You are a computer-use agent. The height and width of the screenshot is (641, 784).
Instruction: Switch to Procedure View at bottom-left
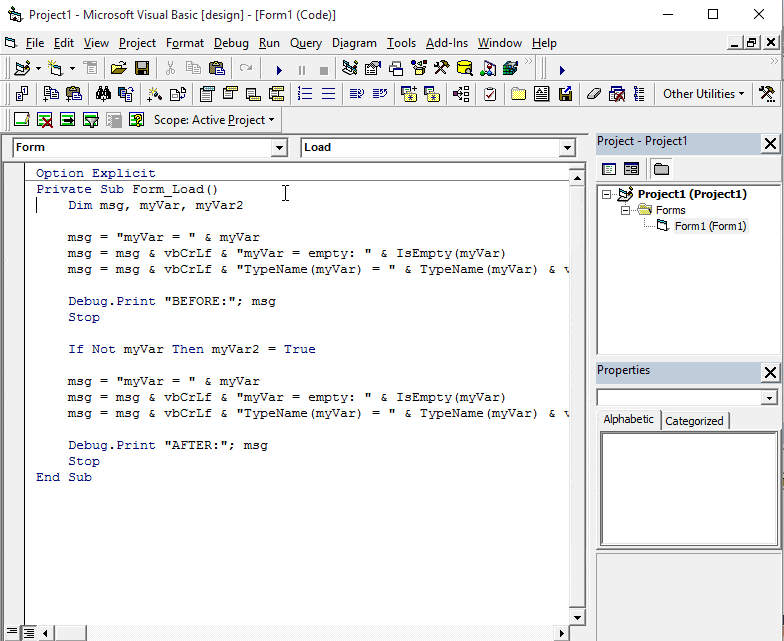point(13,632)
